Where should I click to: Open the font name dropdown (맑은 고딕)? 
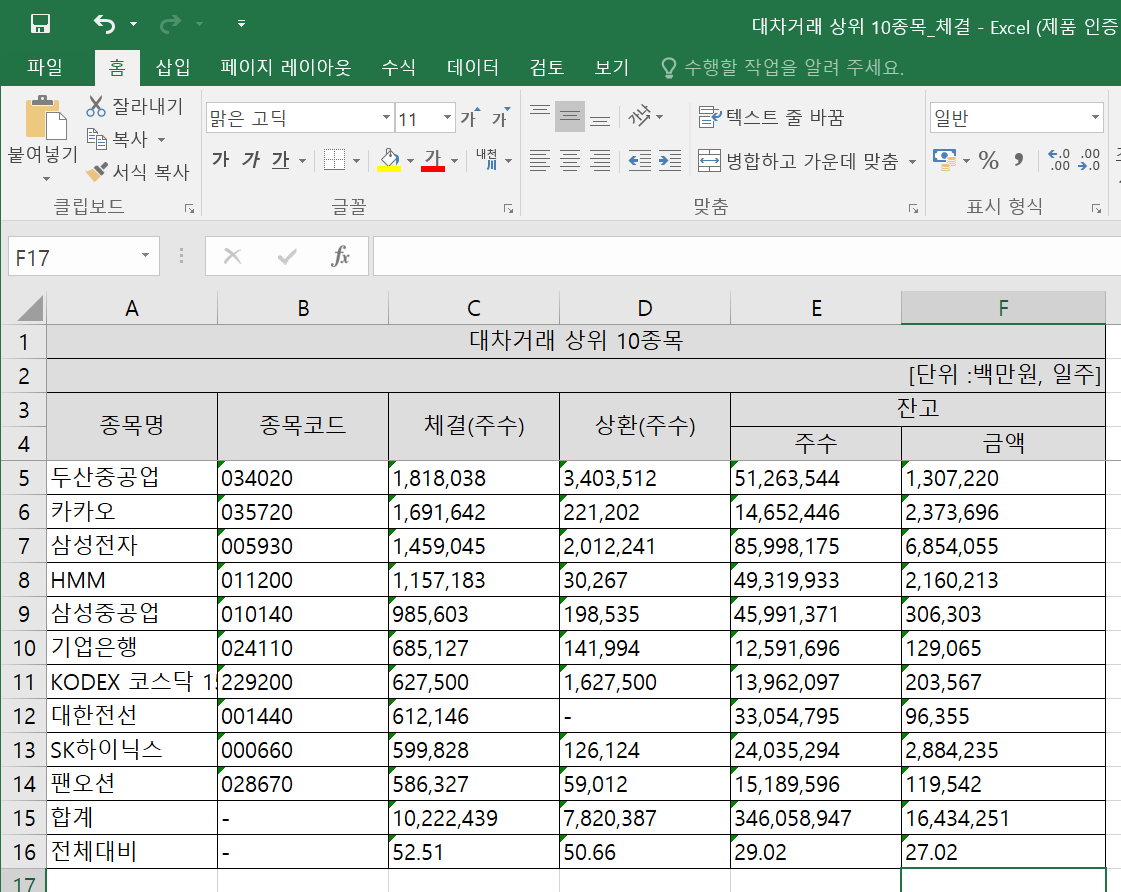click(386, 118)
